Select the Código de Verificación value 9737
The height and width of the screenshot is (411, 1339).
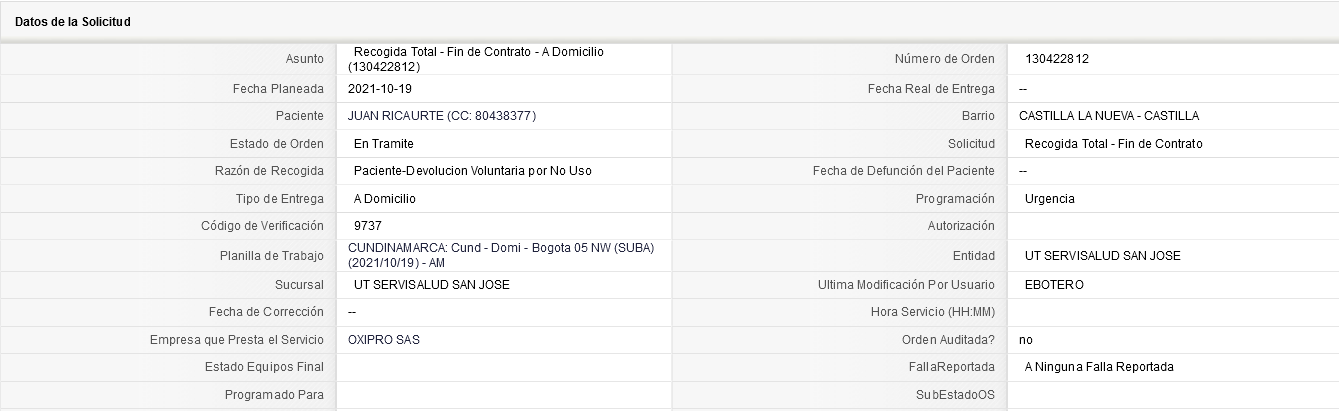click(367, 226)
